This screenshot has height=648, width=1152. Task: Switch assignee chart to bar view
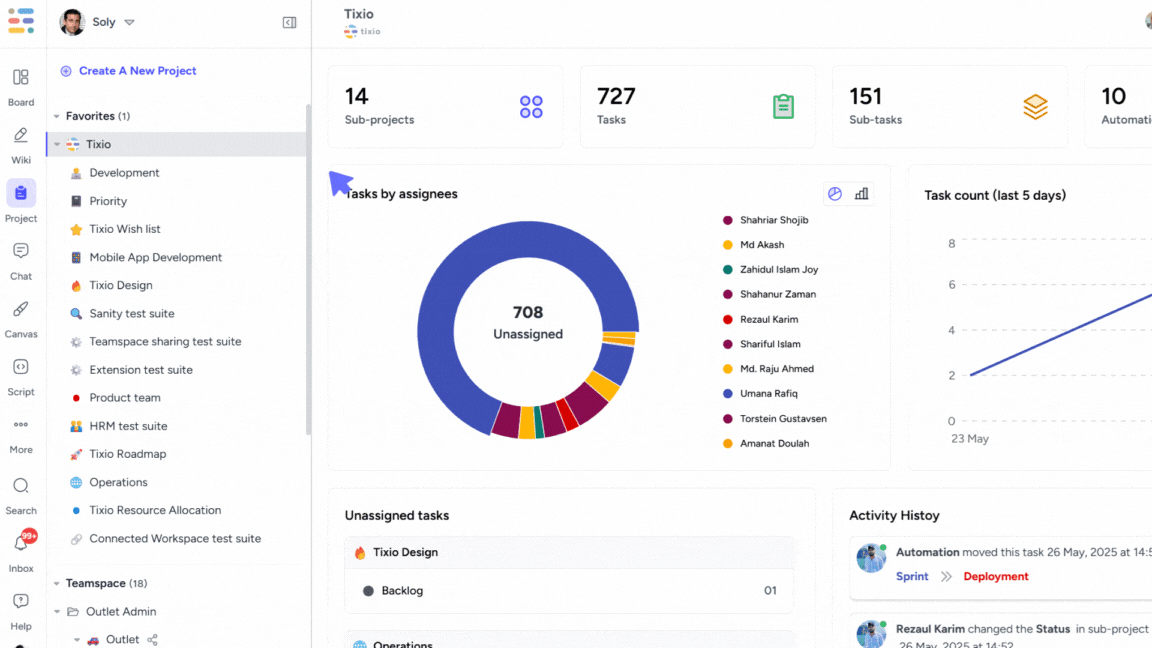click(862, 194)
